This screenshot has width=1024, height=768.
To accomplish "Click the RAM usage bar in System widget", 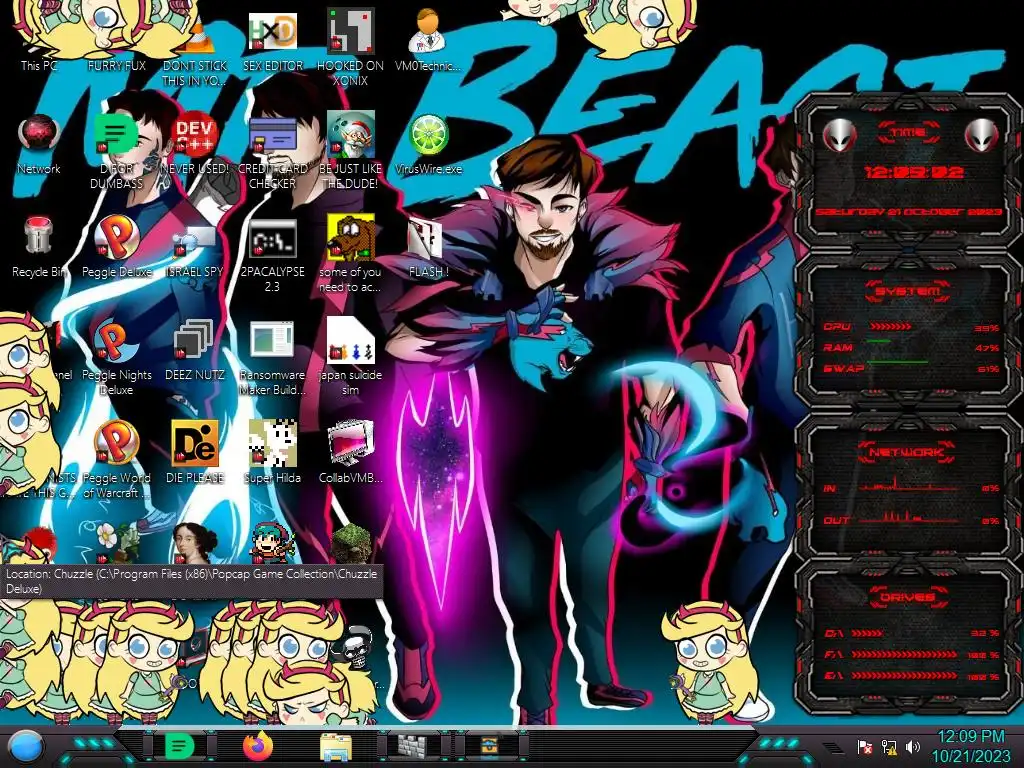I will pos(879,342).
